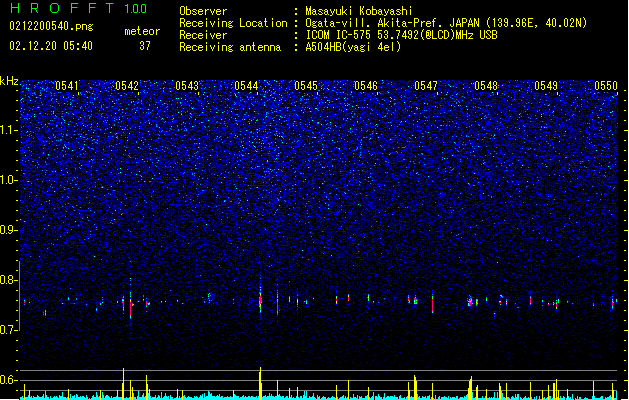The width and height of the screenshot is (629, 400).
Task: Click the 0544 time marker
Action: 246,86
